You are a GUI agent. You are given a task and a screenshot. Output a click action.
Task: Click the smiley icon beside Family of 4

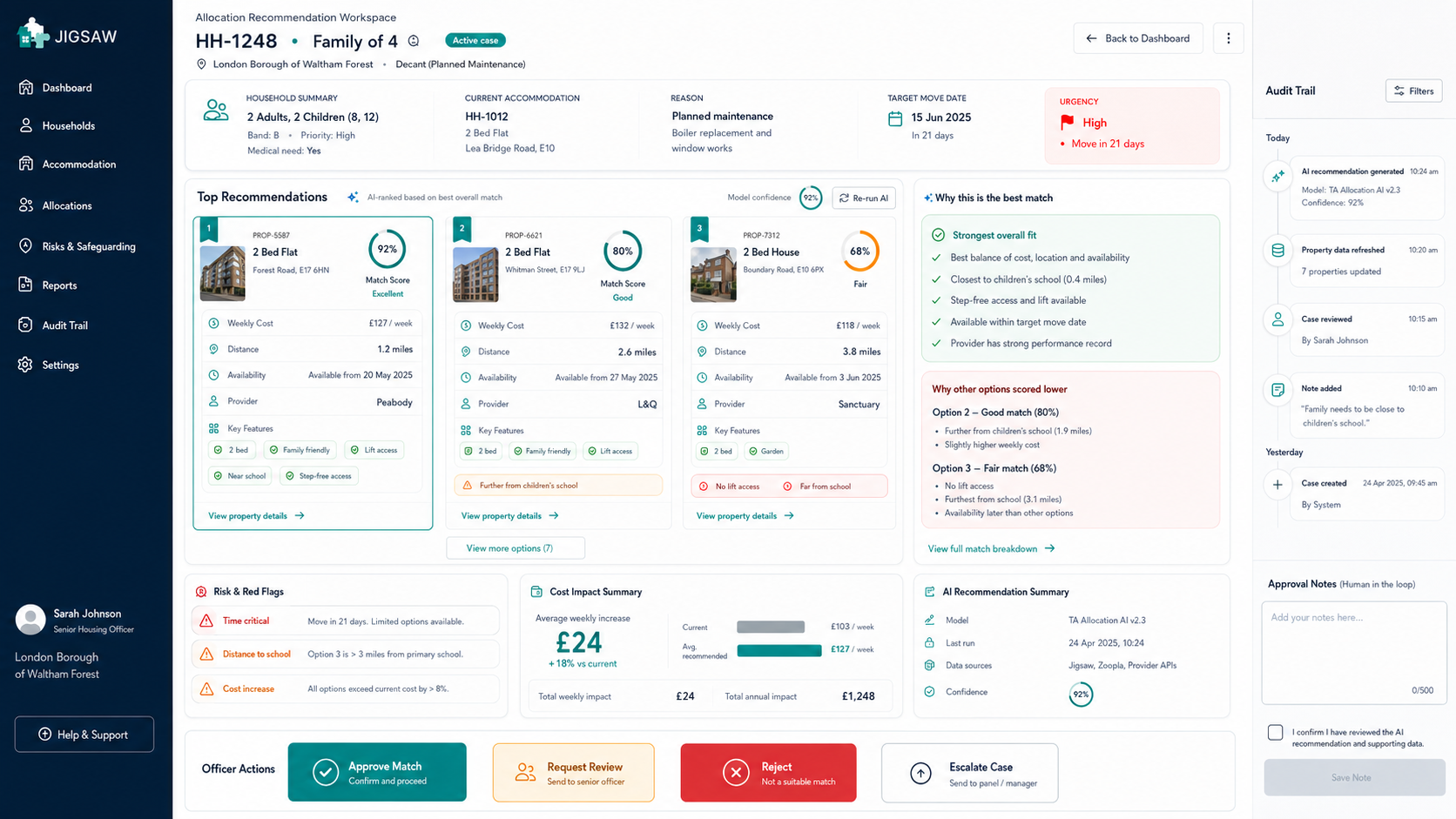pyautogui.click(x=414, y=41)
